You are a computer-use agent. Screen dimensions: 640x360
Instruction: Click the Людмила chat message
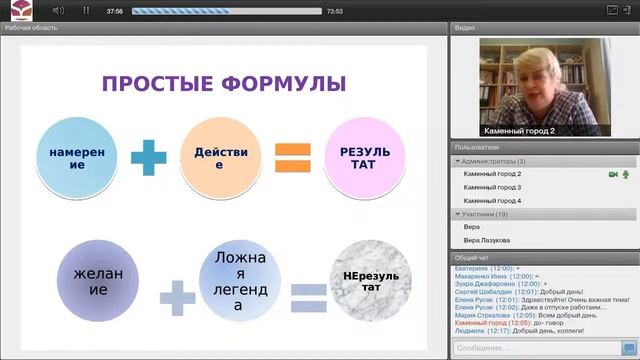519,331
